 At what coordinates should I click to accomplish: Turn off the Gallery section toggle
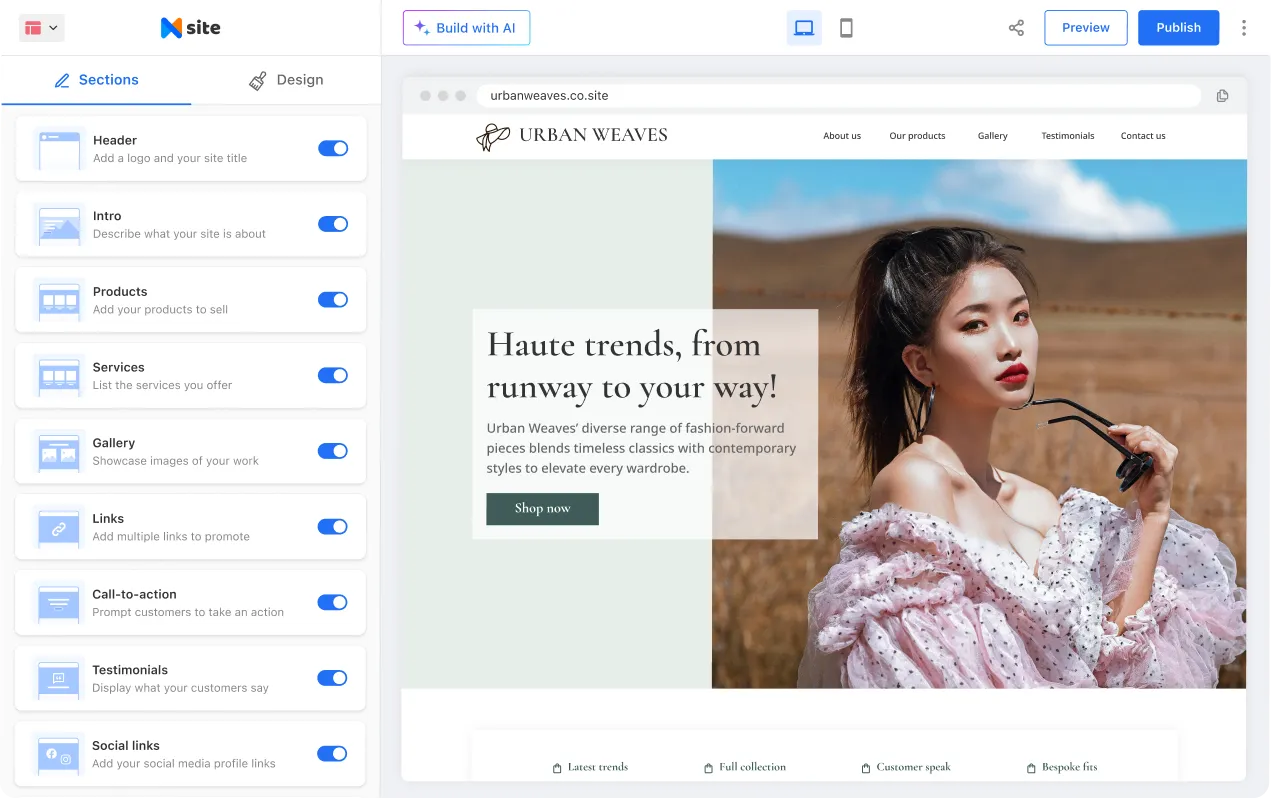(x=333, y=451)
